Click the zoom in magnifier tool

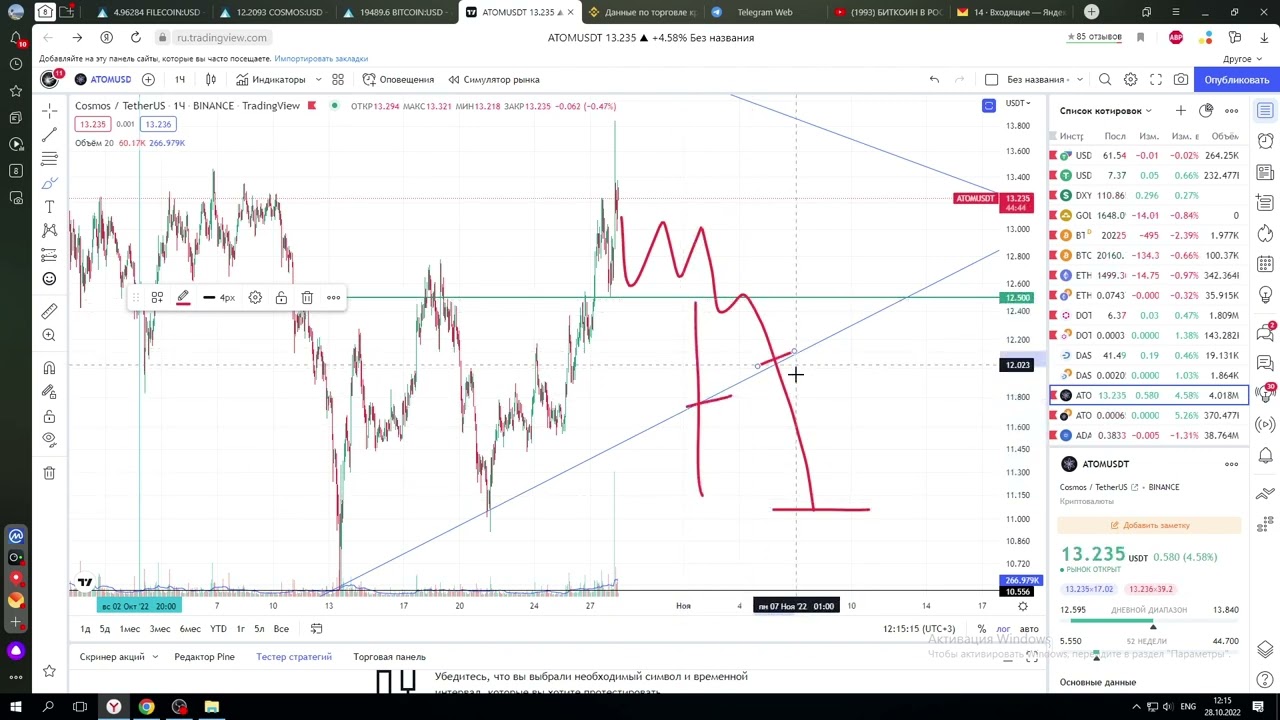(x=49, y=335)
